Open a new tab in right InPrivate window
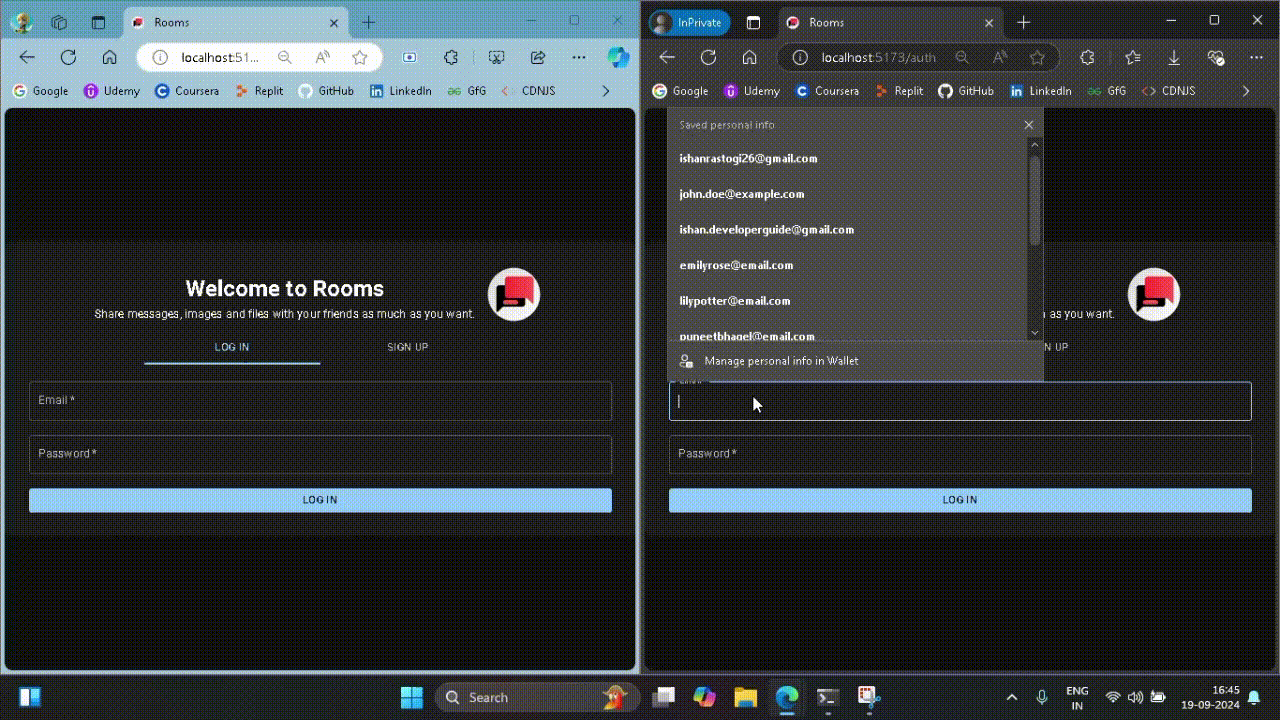Image resolution: width=1280 pixels, height=720 pixels. click(1023, 22)
